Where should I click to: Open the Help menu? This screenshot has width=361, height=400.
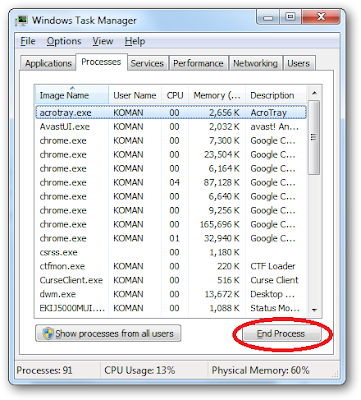pyautogui.click(x=135, y=41)
